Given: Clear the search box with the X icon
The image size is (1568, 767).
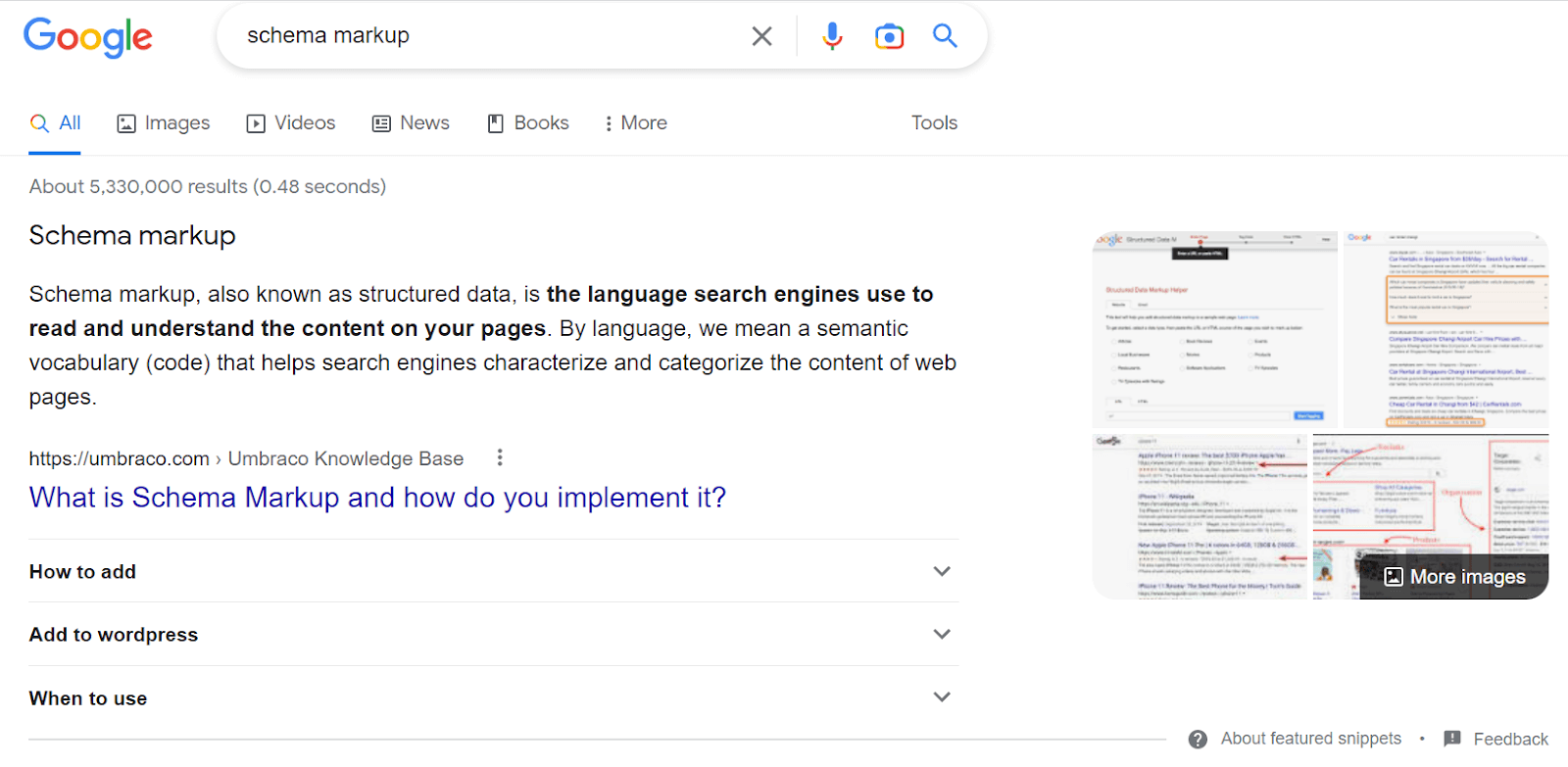Looking at the screenshot, I should (761, 36).
